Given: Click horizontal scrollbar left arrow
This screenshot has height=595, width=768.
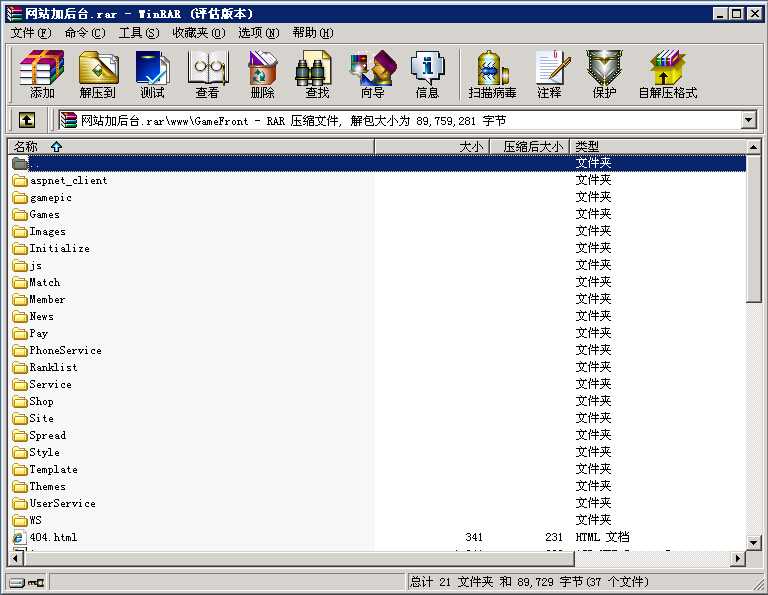Looking at the screenshot, I should pos(15,558).
